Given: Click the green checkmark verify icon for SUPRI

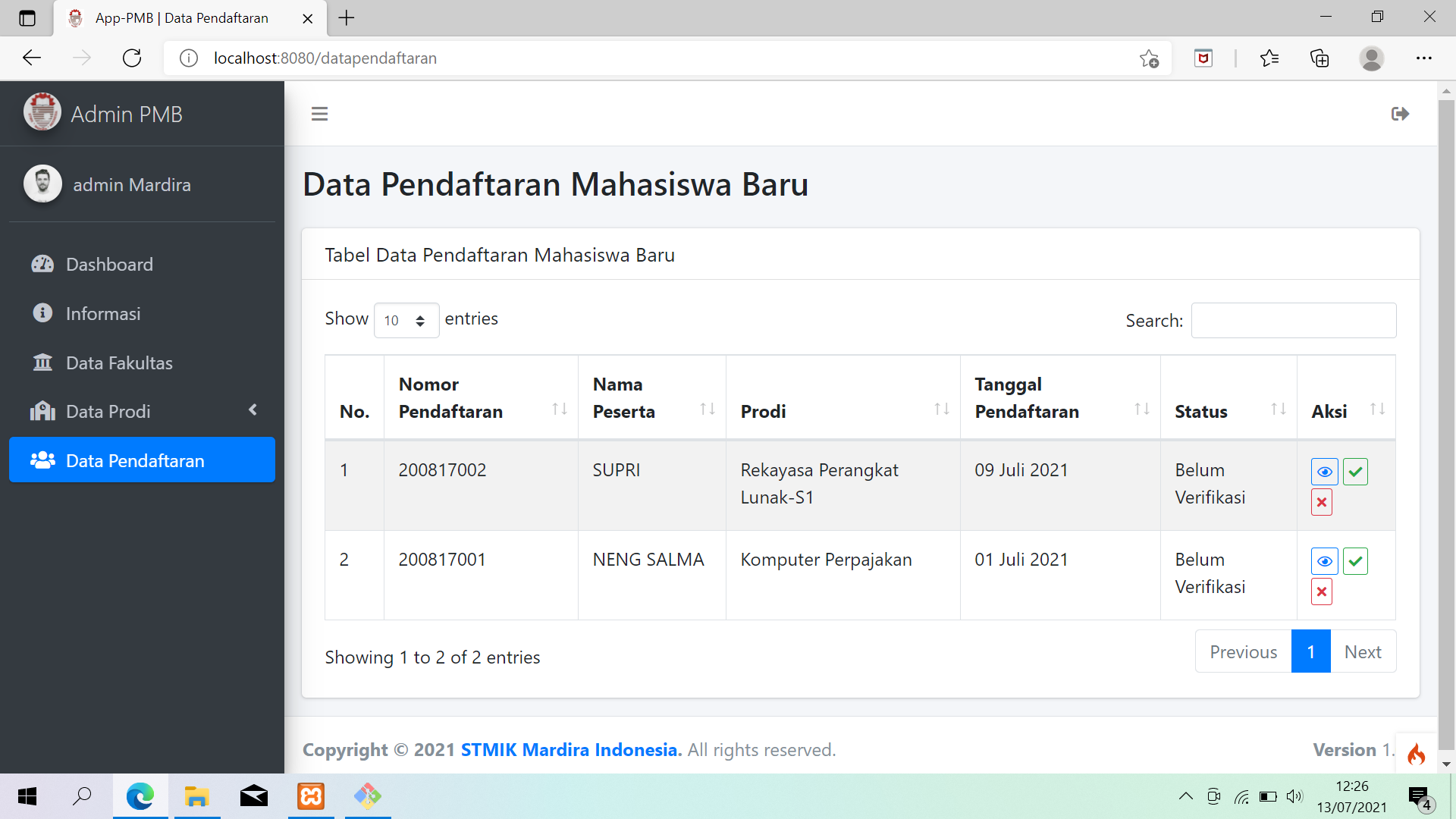Looking at the screenshot, I should coord(1355,472).
